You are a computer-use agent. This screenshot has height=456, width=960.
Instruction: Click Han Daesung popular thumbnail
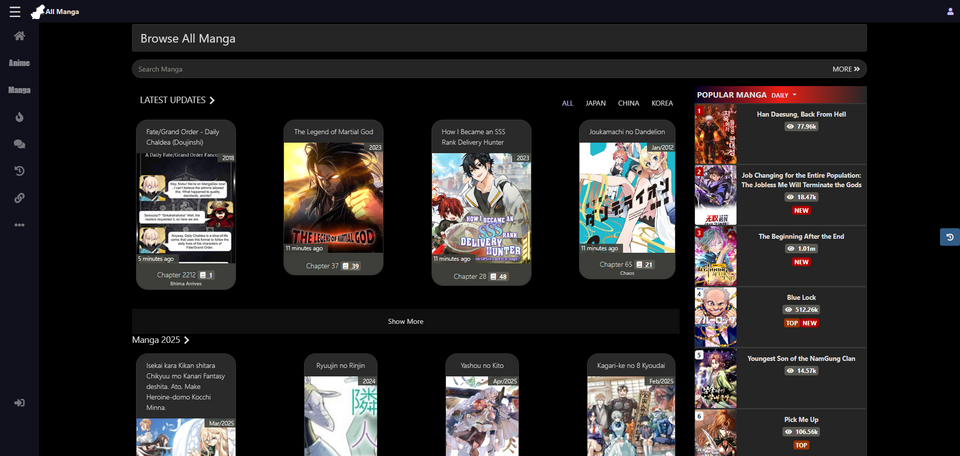pos(716,134)
